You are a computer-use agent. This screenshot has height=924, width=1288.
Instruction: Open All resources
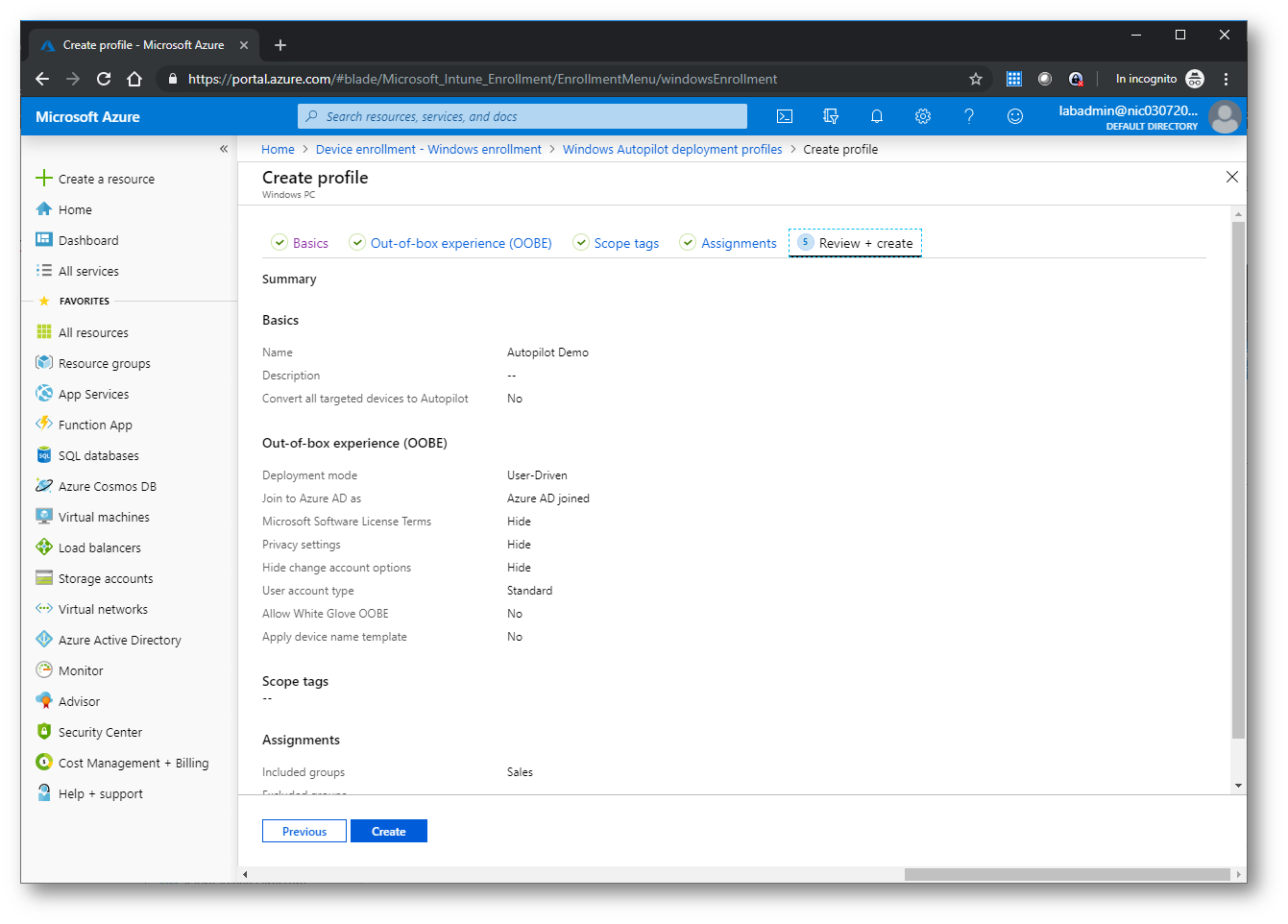93,332
